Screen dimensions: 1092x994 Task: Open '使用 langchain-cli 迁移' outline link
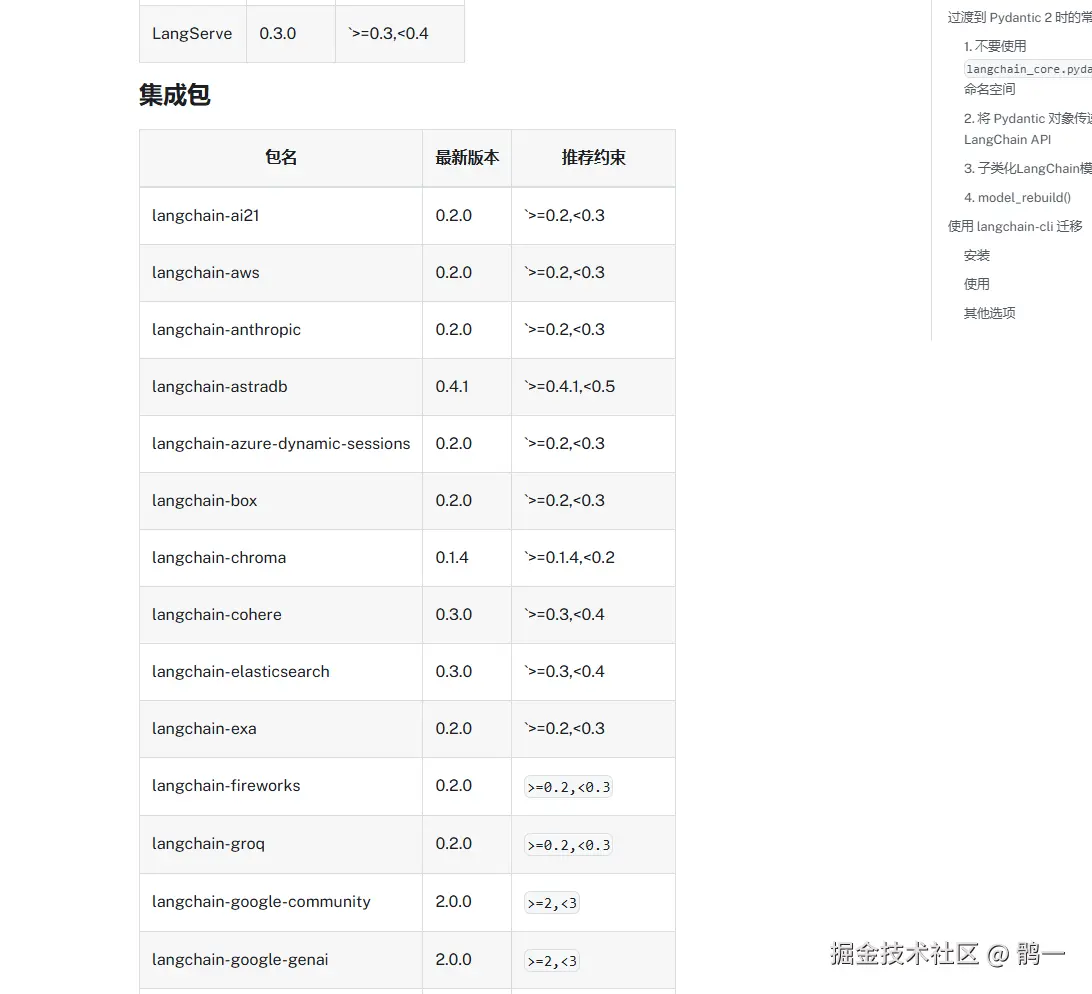coord(1015,226)
